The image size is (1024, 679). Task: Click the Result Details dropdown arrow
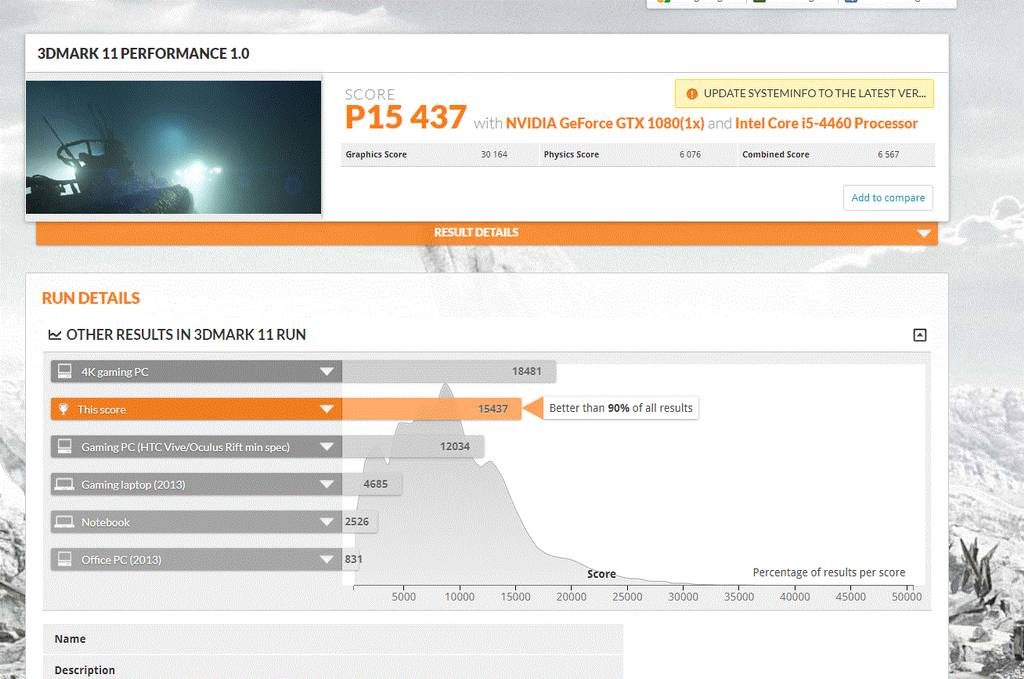click(x=923, y=233)
